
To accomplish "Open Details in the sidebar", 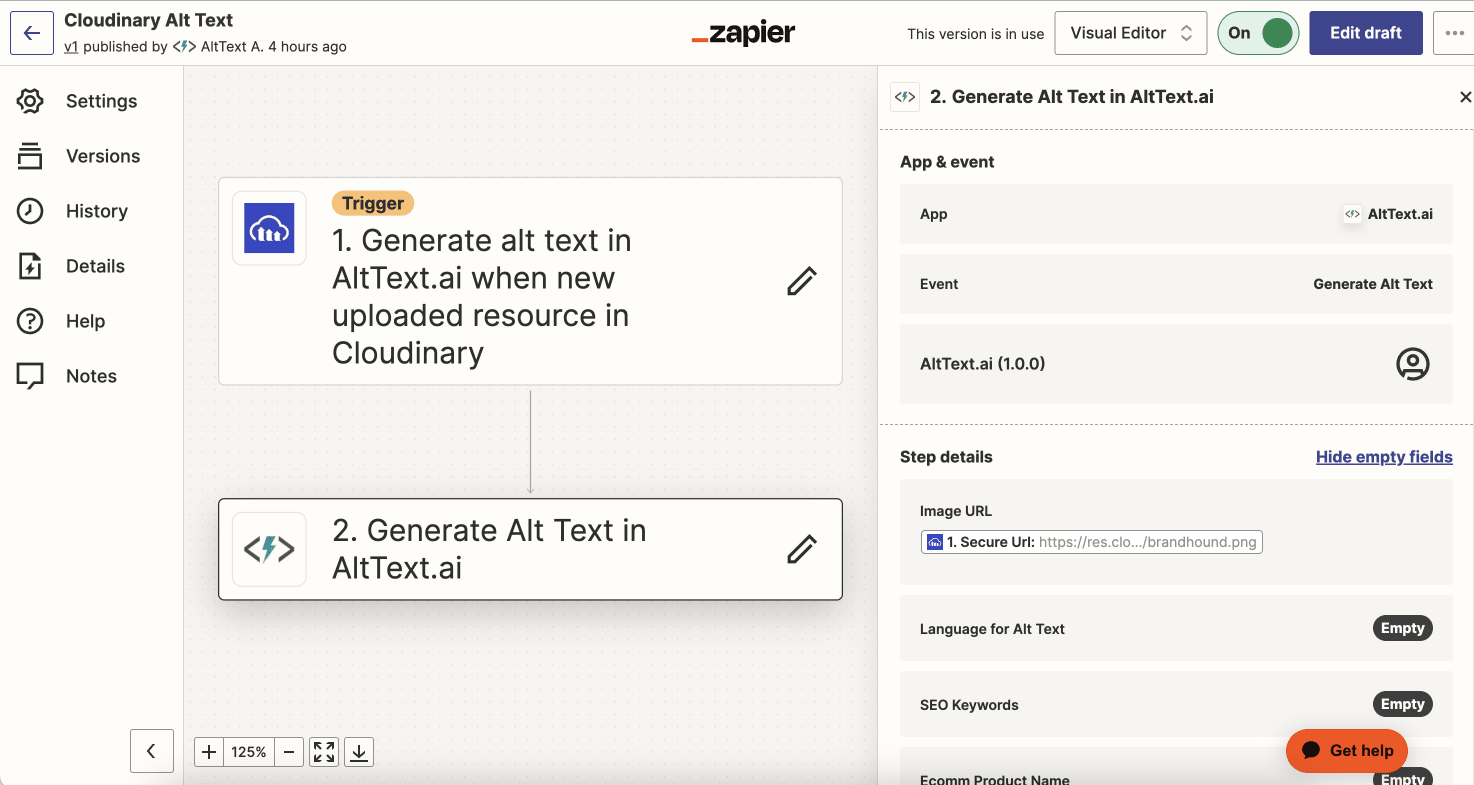I will pyautogui.click(x=71, y=266).
